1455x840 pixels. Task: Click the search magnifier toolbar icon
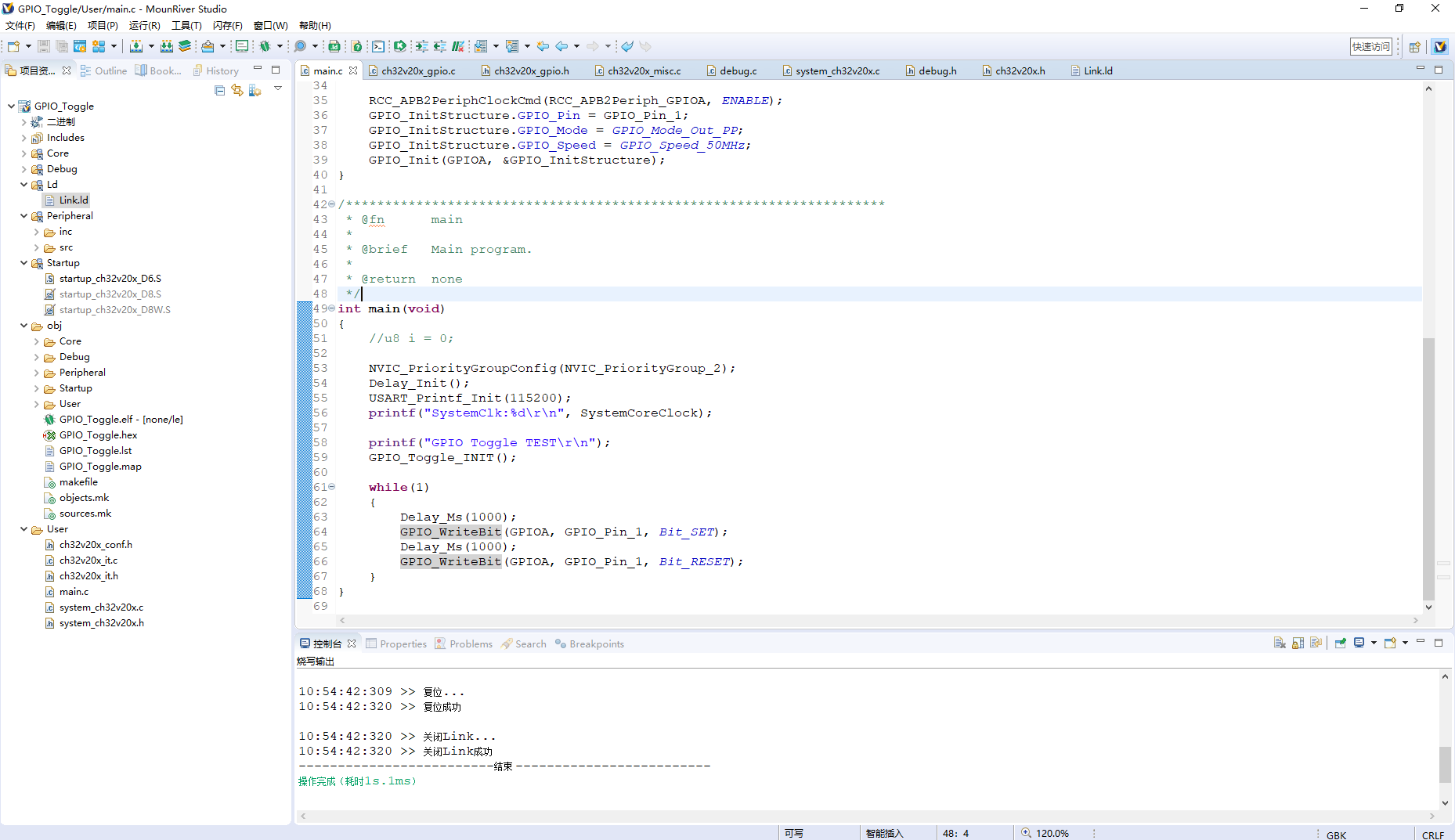(300, 46)
